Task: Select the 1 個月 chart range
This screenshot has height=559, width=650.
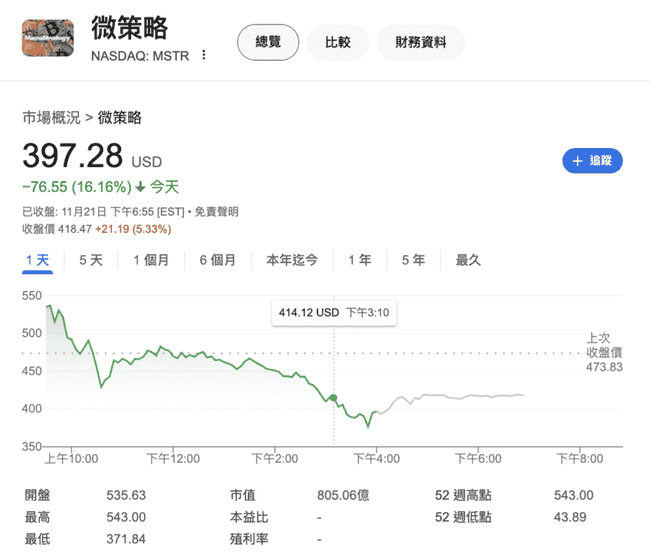Action: point(151,260)
